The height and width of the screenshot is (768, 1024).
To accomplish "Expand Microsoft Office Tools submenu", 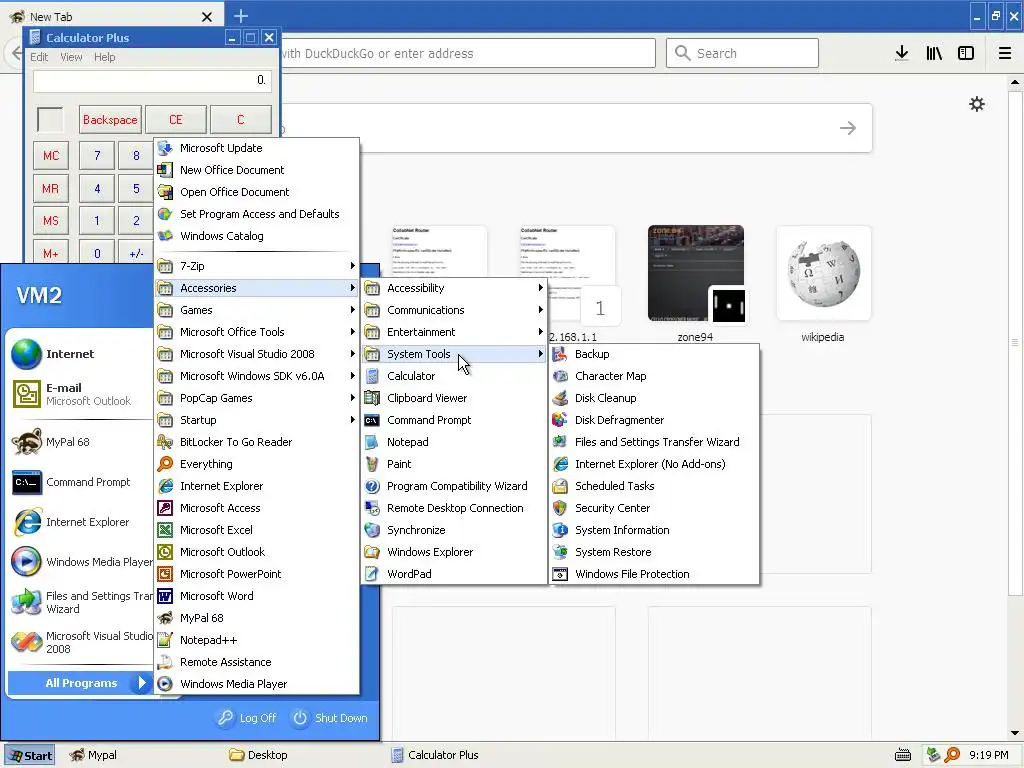I will tap(257, 332).
